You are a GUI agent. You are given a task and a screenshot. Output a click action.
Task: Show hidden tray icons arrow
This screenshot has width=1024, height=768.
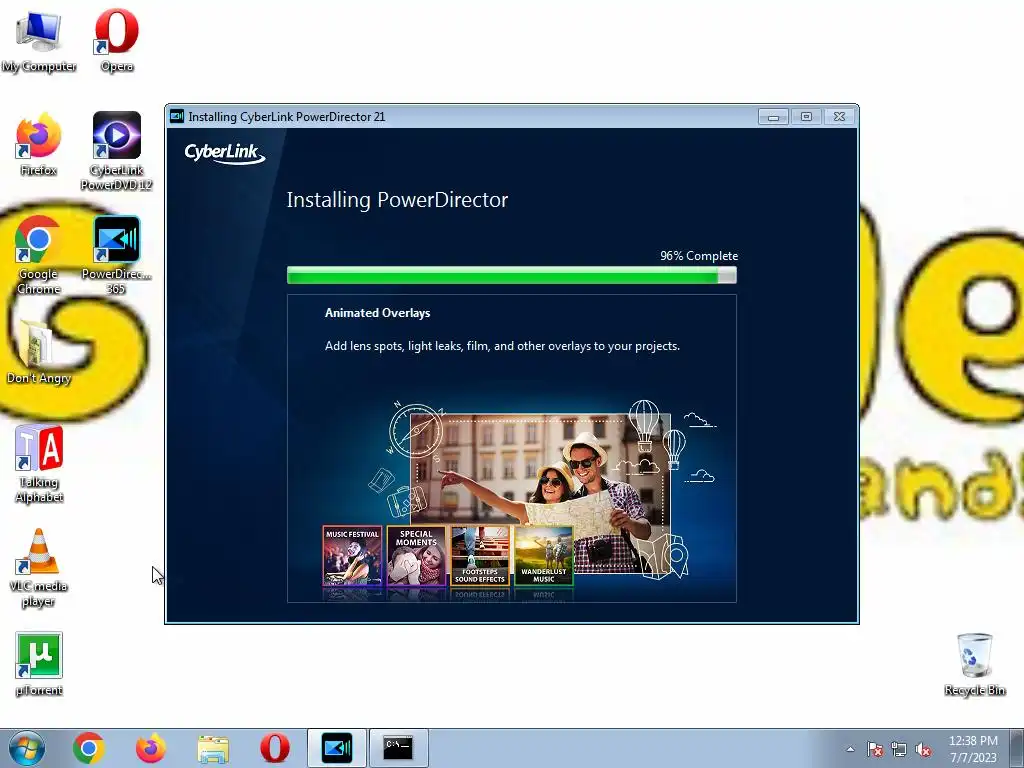pos(850,749)
